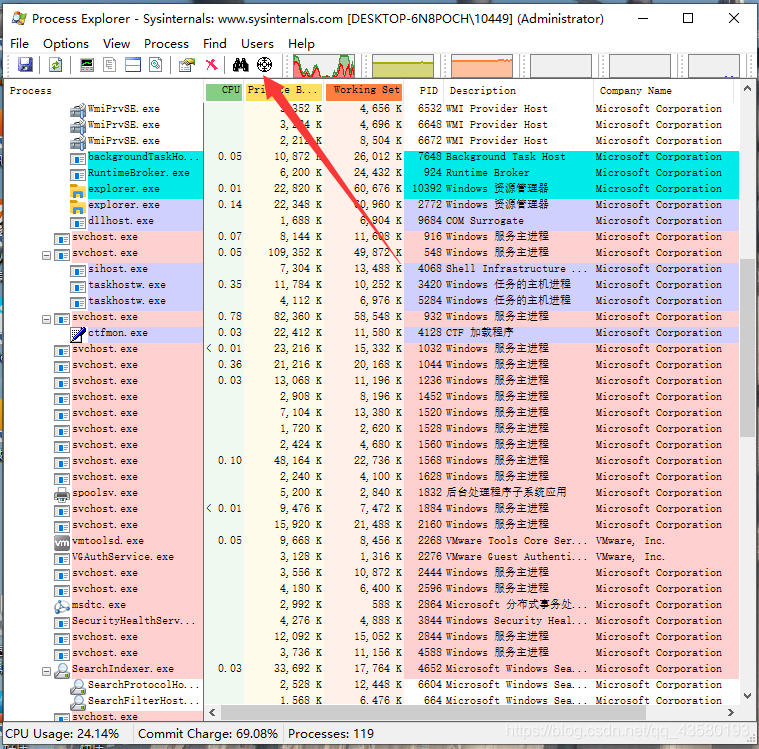
Task: Click the explorer.exe folder icon with PID 2772
Action: (x=77, y=206)
